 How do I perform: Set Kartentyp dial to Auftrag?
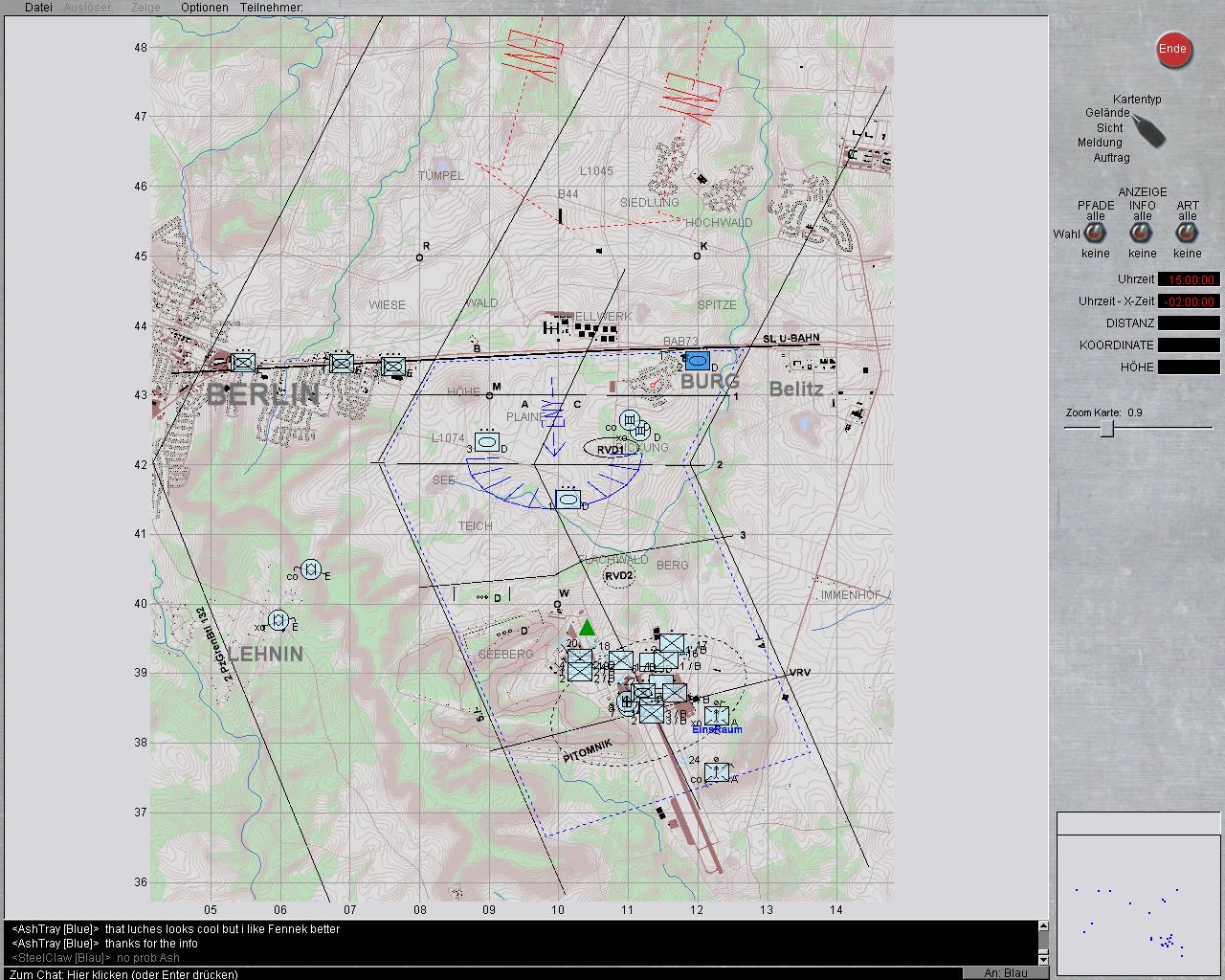tap(1112, 158)
